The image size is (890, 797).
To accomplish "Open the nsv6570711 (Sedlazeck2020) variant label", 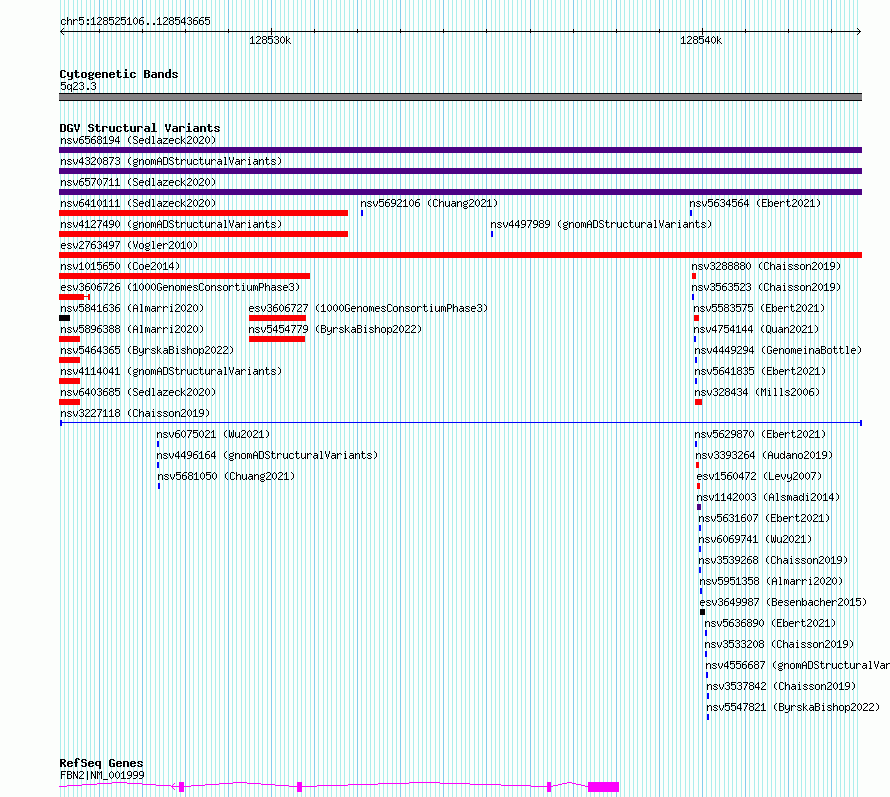I will [x=138, y=182].
